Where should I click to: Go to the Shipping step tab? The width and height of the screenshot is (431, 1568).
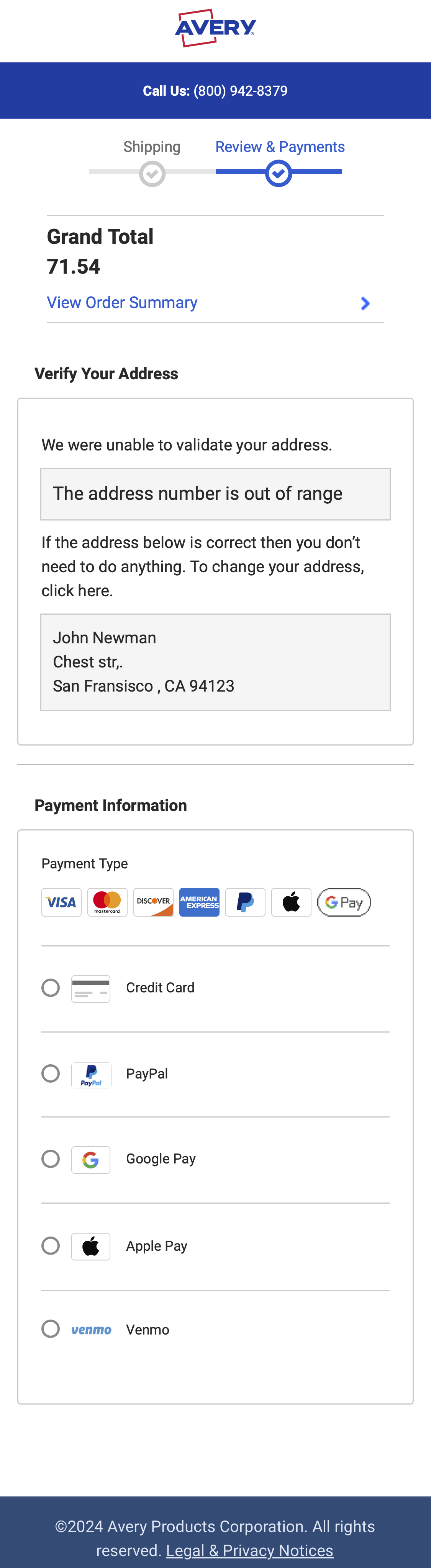[152, 147]
